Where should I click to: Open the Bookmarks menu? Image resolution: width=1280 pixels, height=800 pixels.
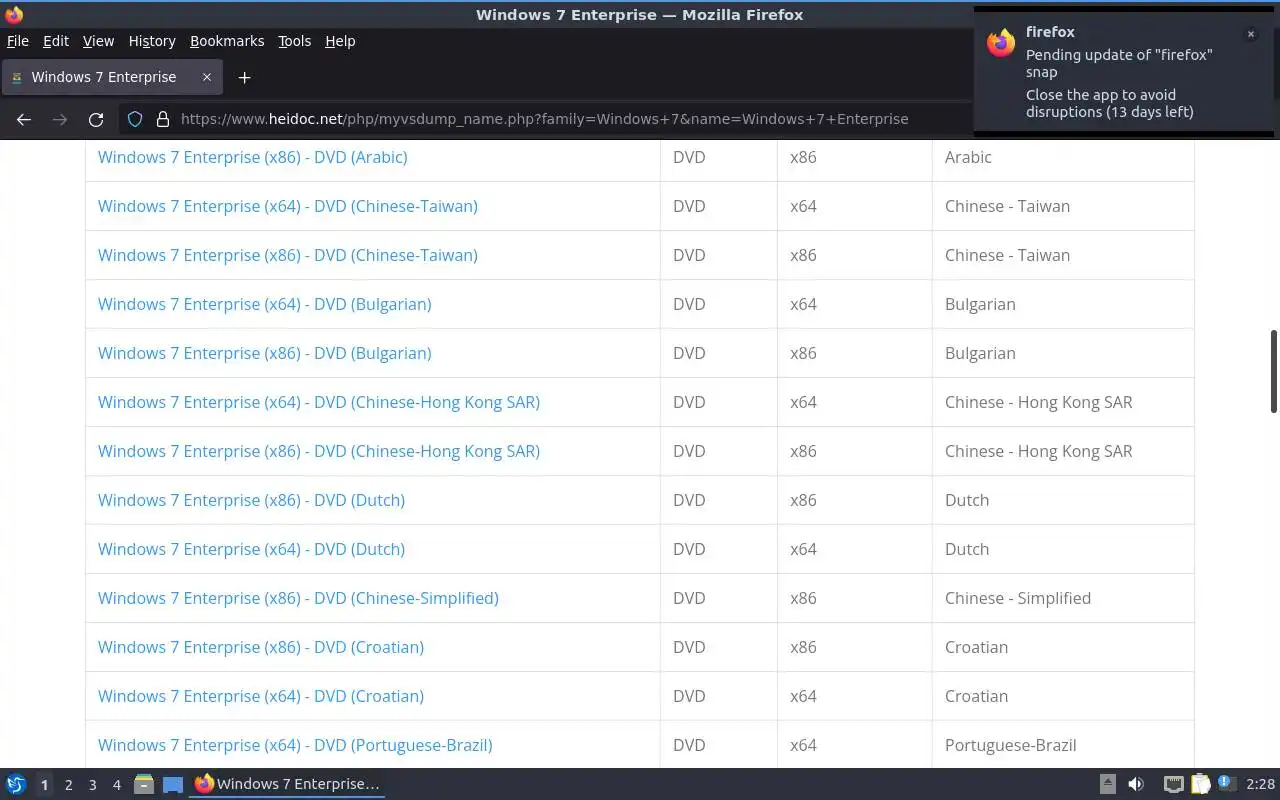coord(227,41)
